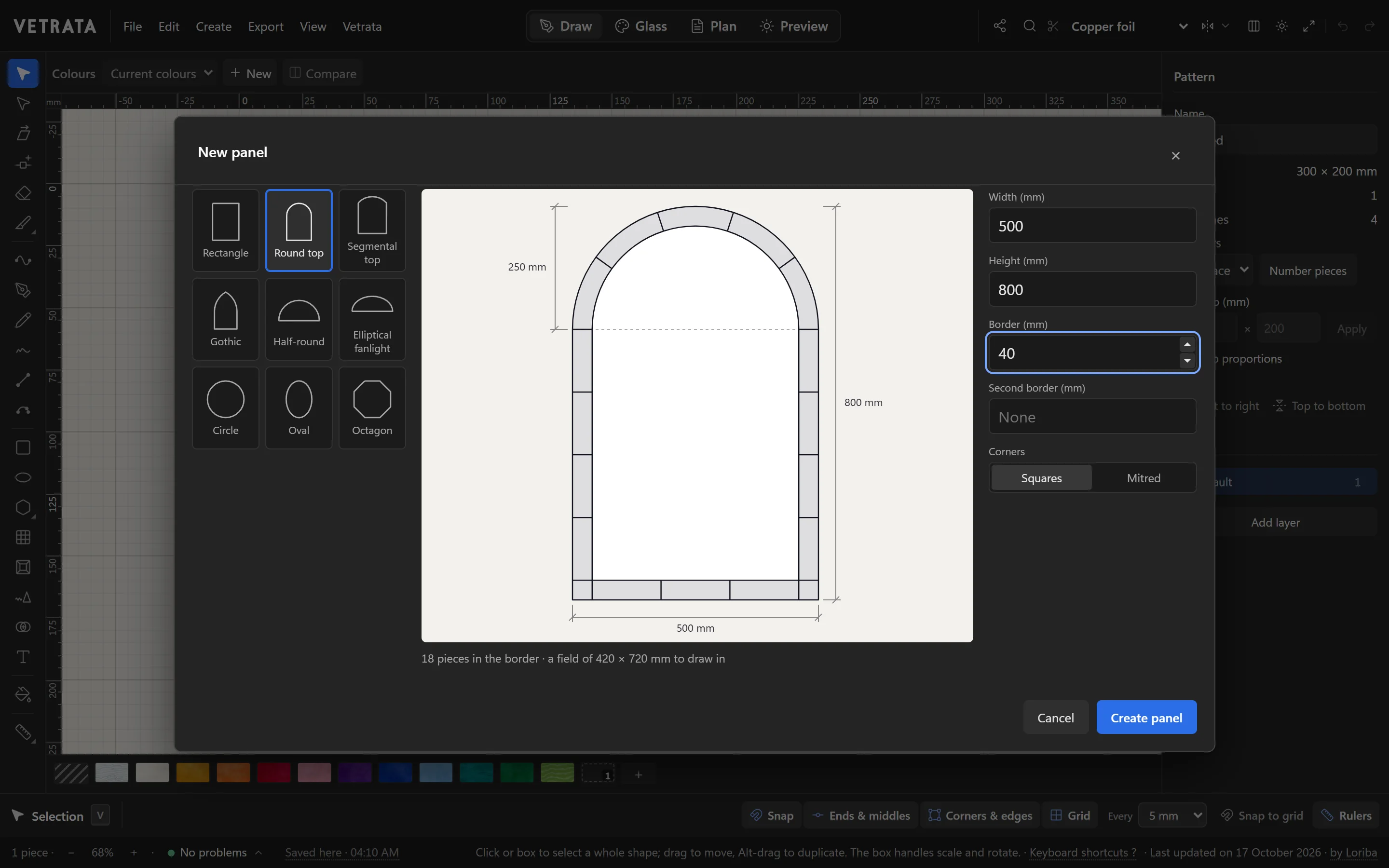Decrease Border value with down stepper

[1187, 361]
